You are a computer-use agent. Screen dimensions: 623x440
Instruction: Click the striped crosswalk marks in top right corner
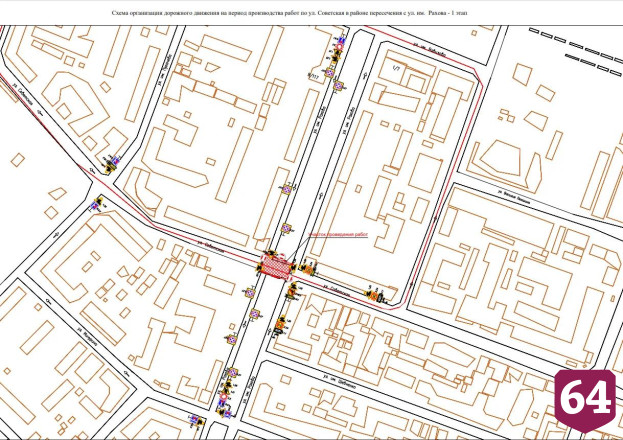(576, 50)
